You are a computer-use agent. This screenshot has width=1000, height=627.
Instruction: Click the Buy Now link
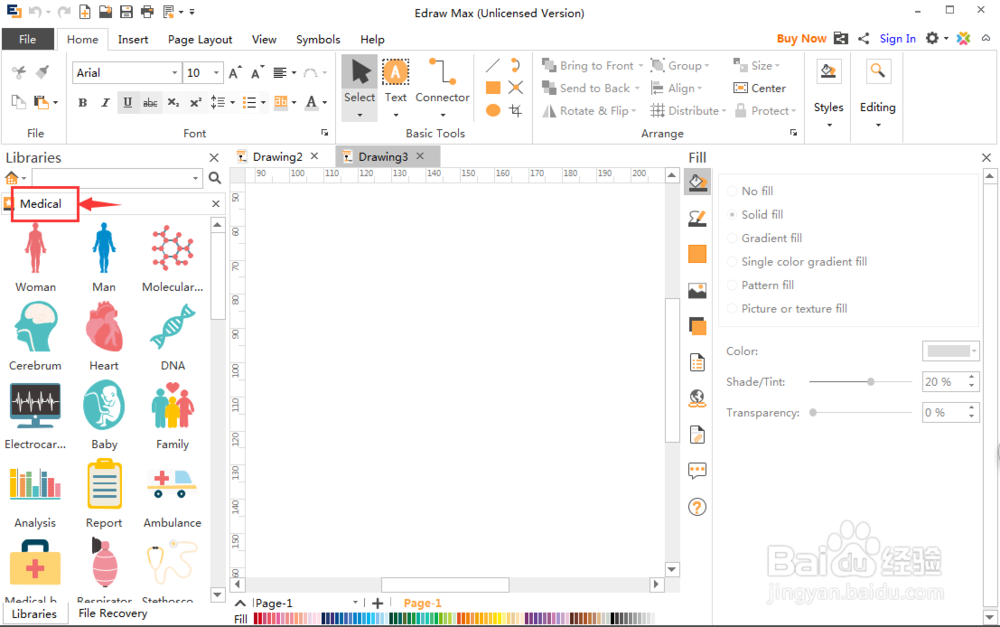point(801,39)
